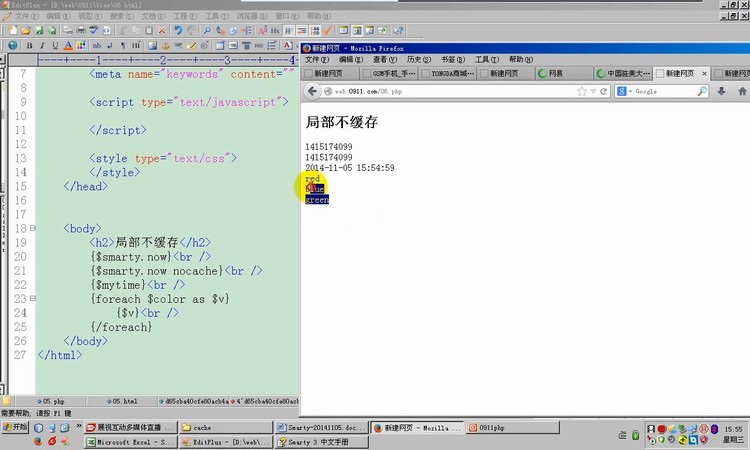Open Find with the magnifier icon
This screenshot has width=750, height=450.
click(207, 31)
